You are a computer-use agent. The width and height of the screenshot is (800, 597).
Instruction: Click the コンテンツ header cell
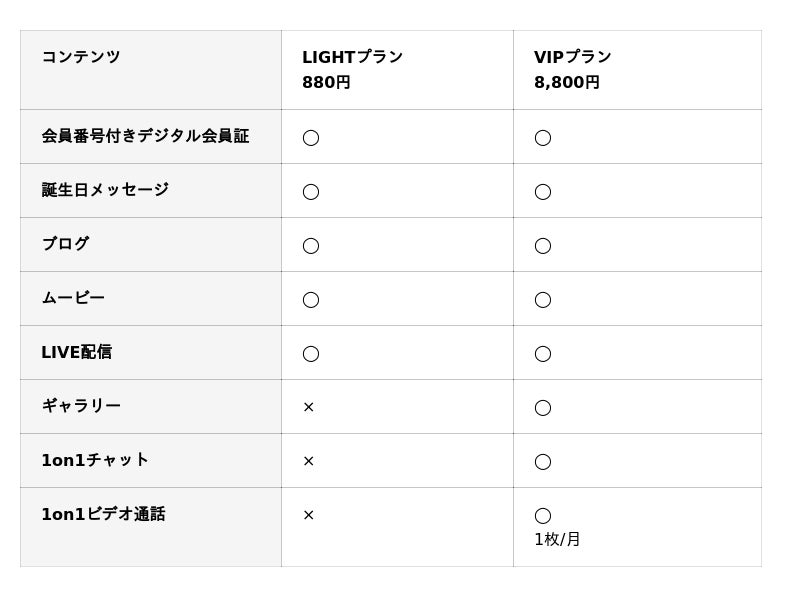pyautogui.click(x=81, y=57)
